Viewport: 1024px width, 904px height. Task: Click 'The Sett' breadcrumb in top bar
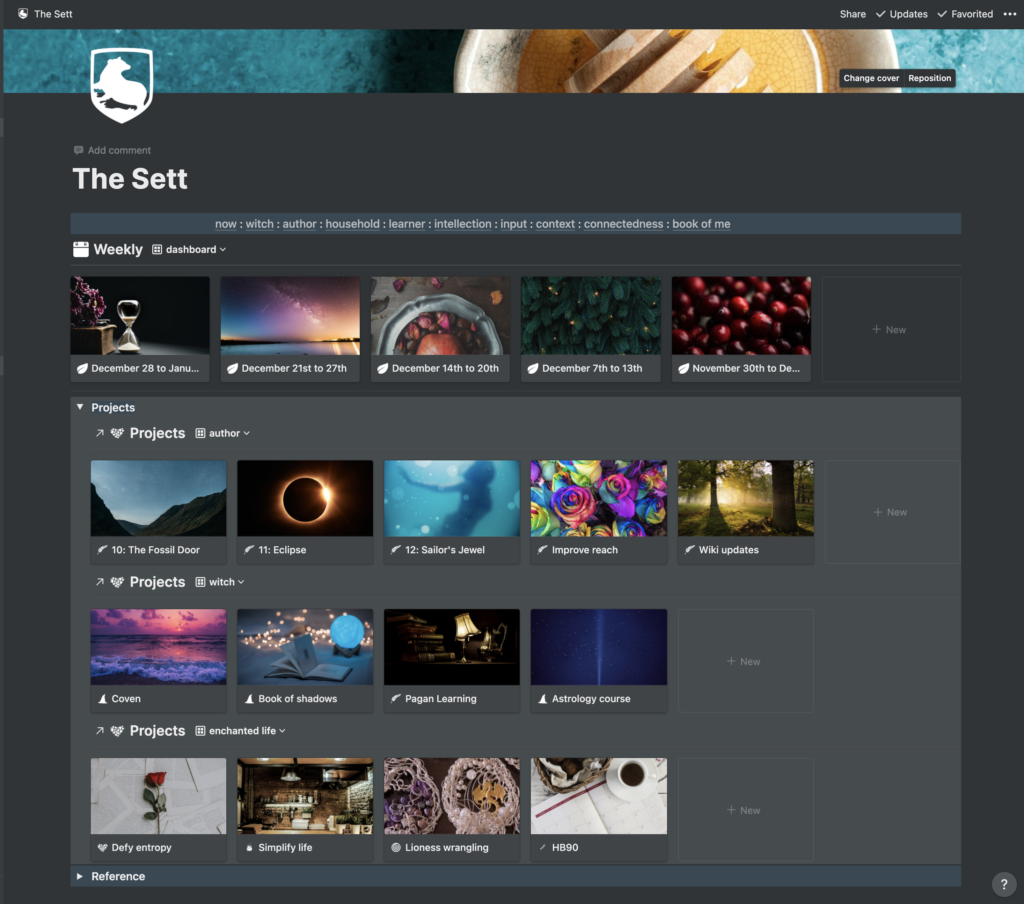pyautogui.click(x=53, y=14)
